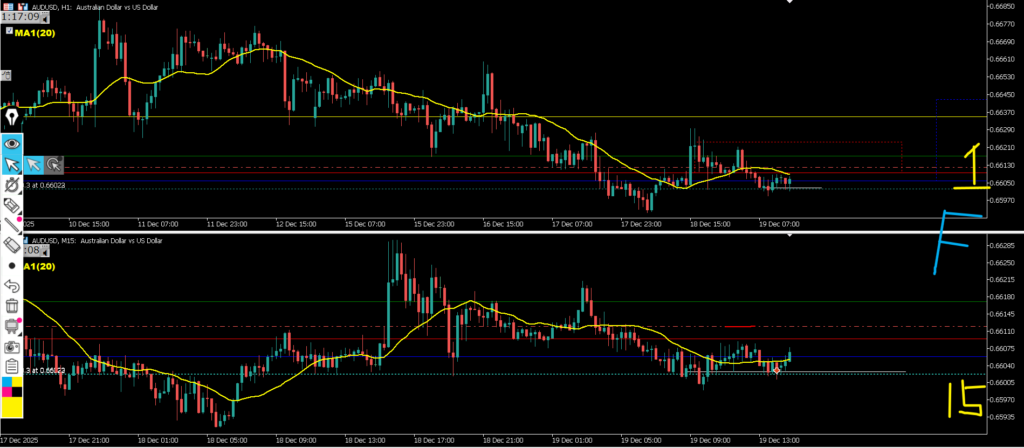Select the large arrow cursor tool
Viewport: 1024px width, 448px height.
coord(12,164)
